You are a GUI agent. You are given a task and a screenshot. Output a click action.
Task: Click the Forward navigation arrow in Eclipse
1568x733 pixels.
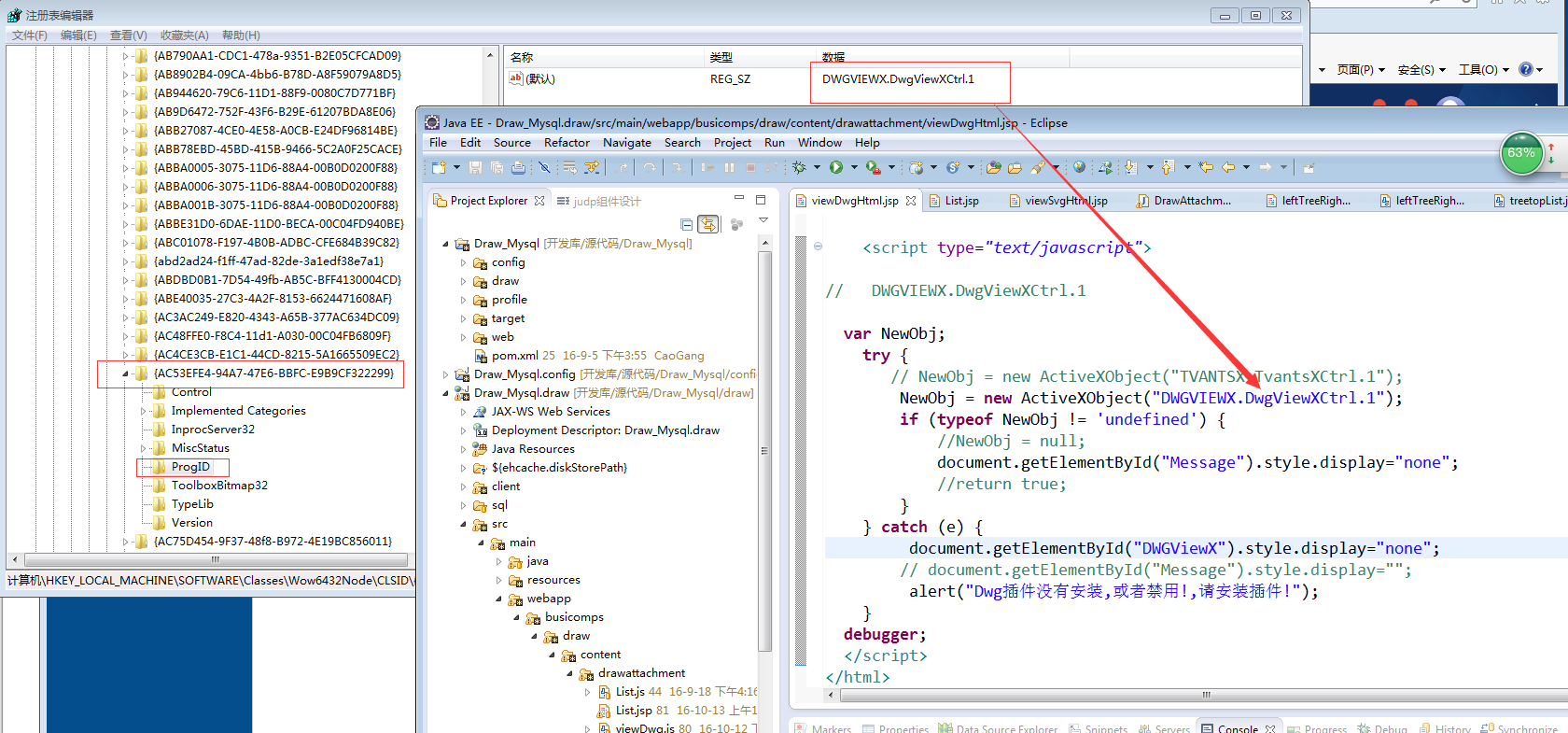pos(1266,167)
